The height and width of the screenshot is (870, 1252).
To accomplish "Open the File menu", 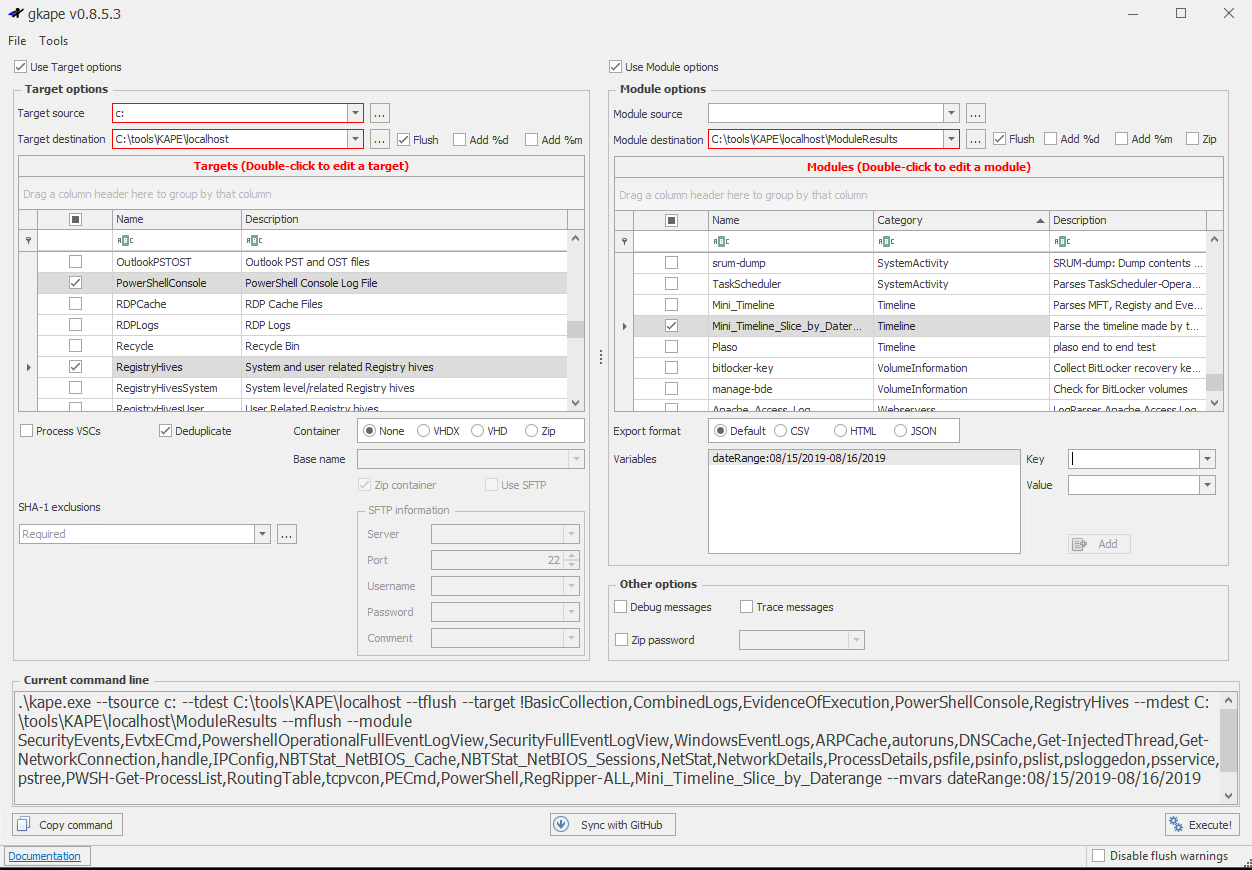I will (x=17, y=41).
